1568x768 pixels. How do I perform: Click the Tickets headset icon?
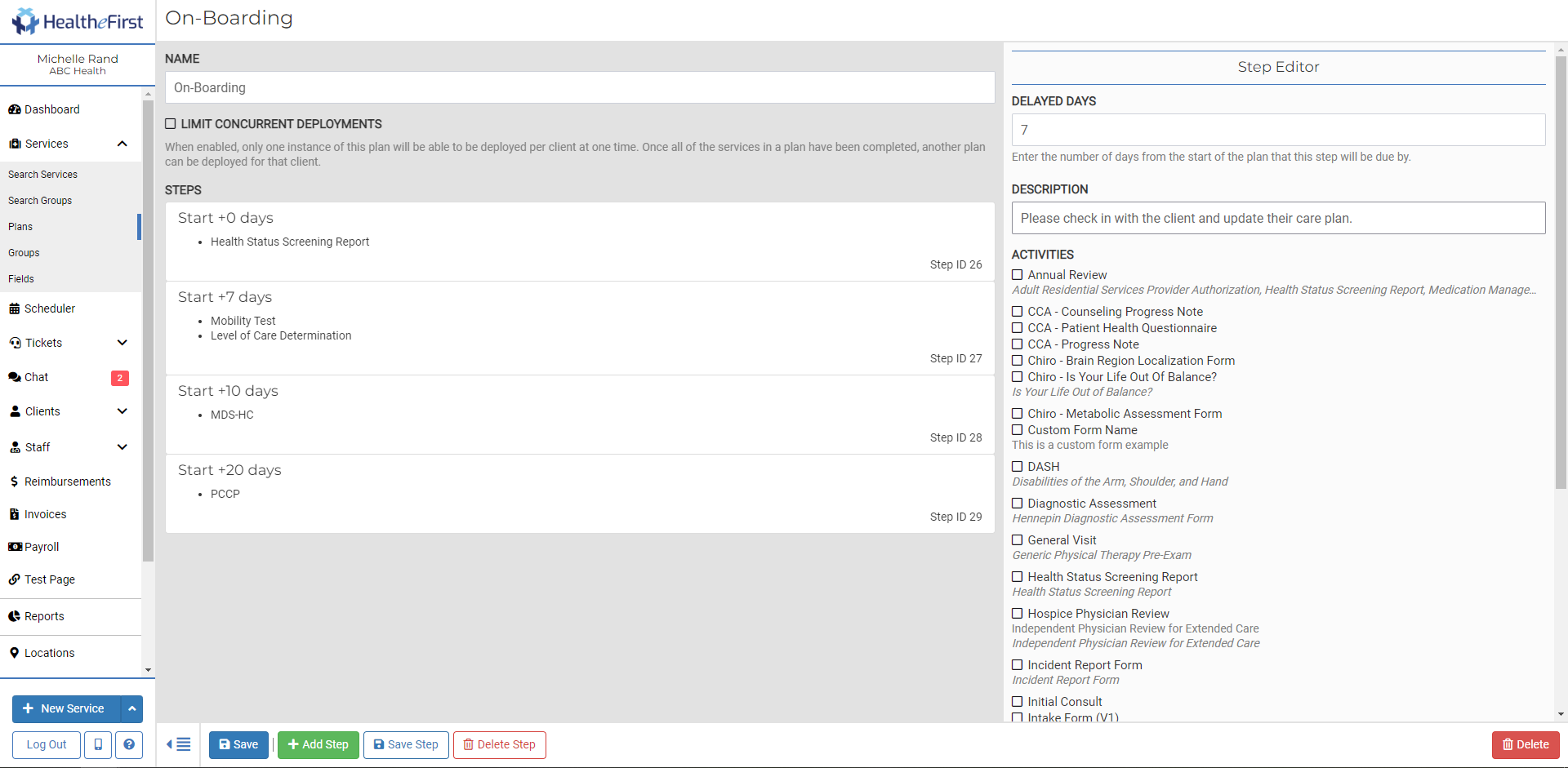click(15, 343)
